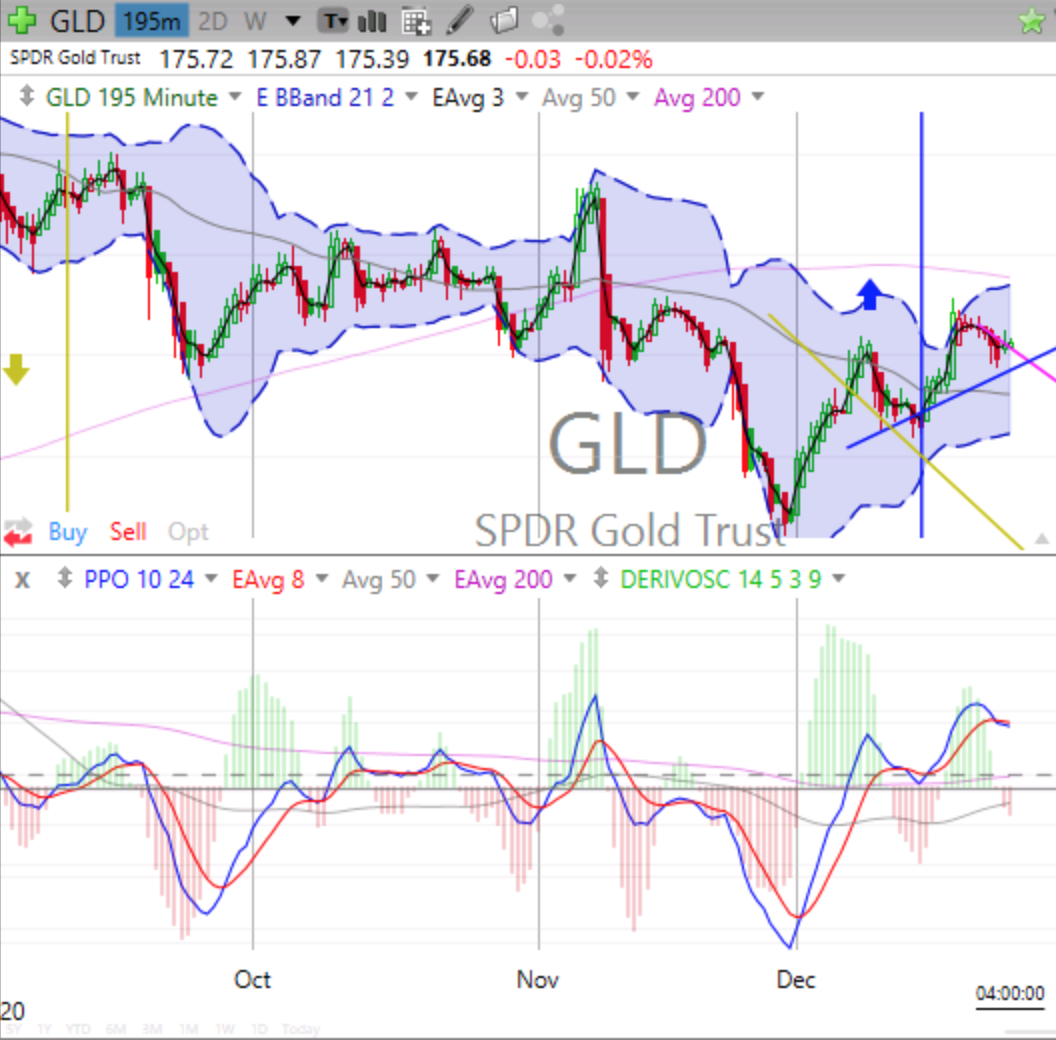The height and width of the screenshot is (1040, 1056).
Task: Switch to the 2D timeframe tab
Action: 213,20
